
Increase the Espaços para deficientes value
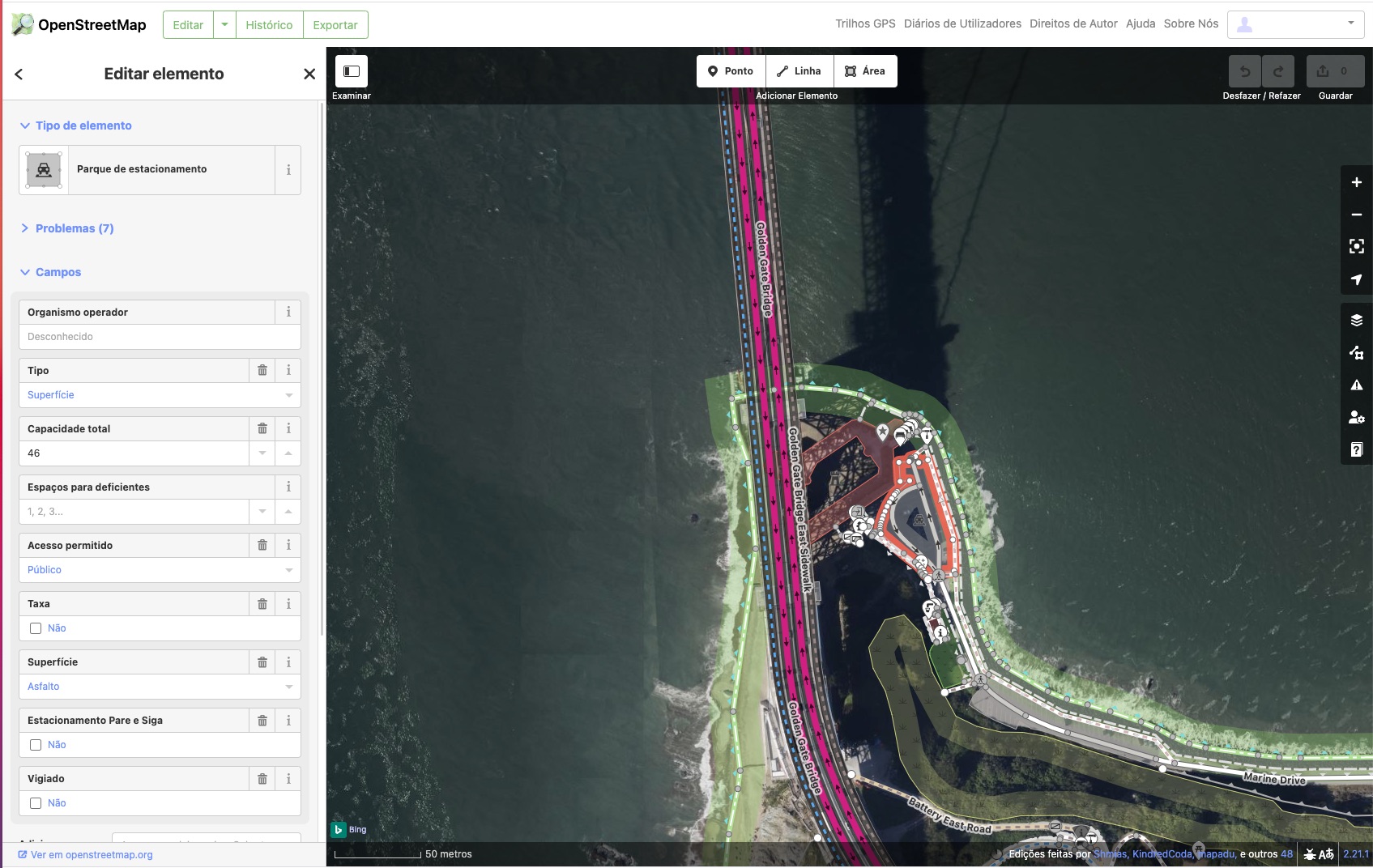pyautogui.click(x=288, y=512)
